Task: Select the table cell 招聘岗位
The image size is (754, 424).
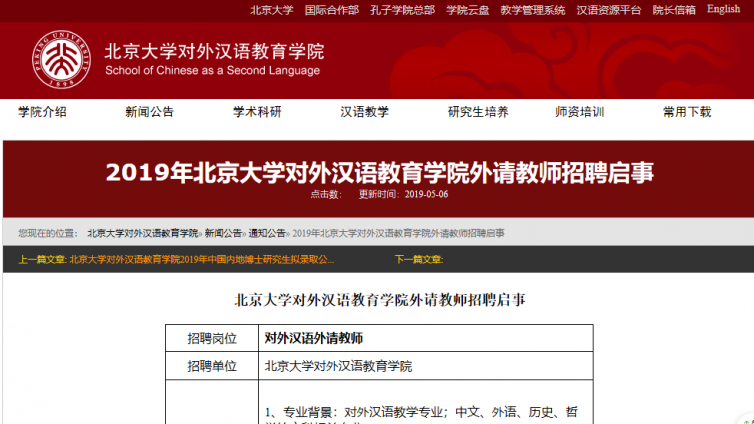Action: (212, 338)
